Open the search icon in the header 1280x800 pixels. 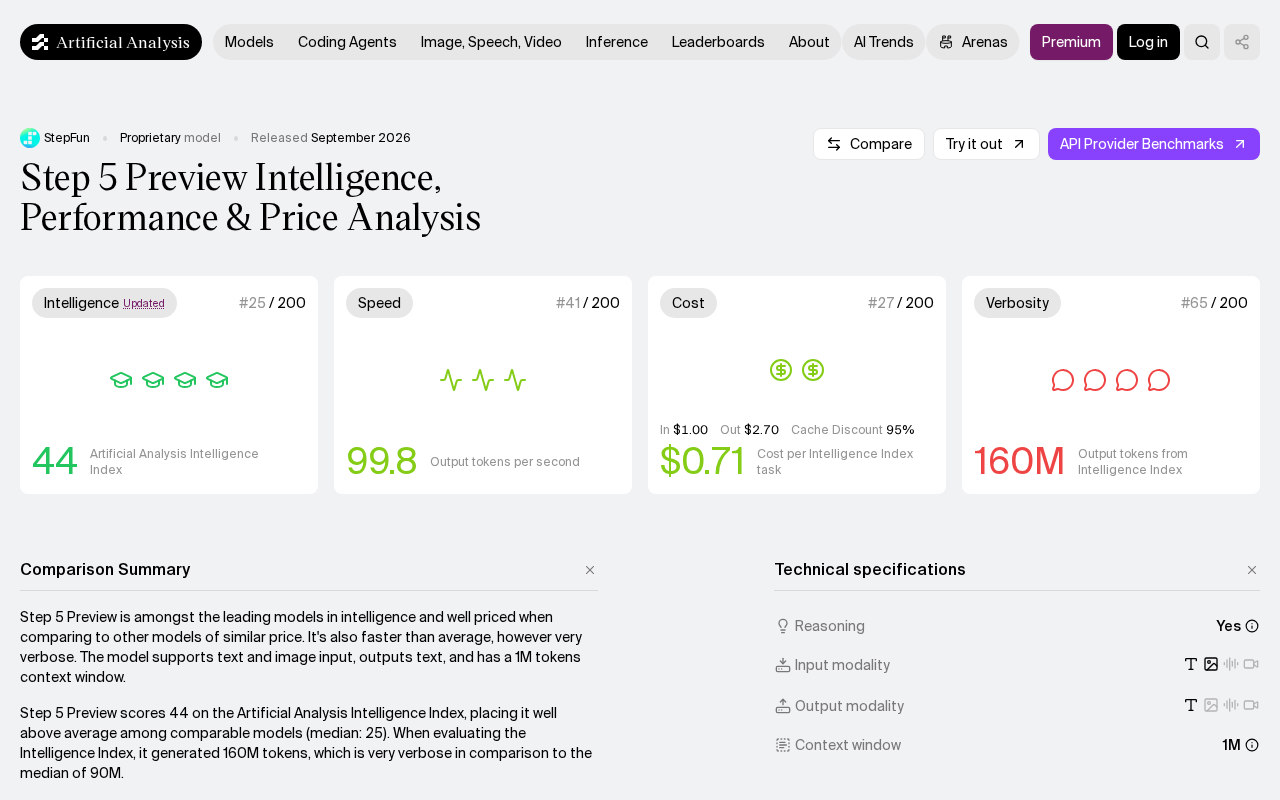point(1202,42)
